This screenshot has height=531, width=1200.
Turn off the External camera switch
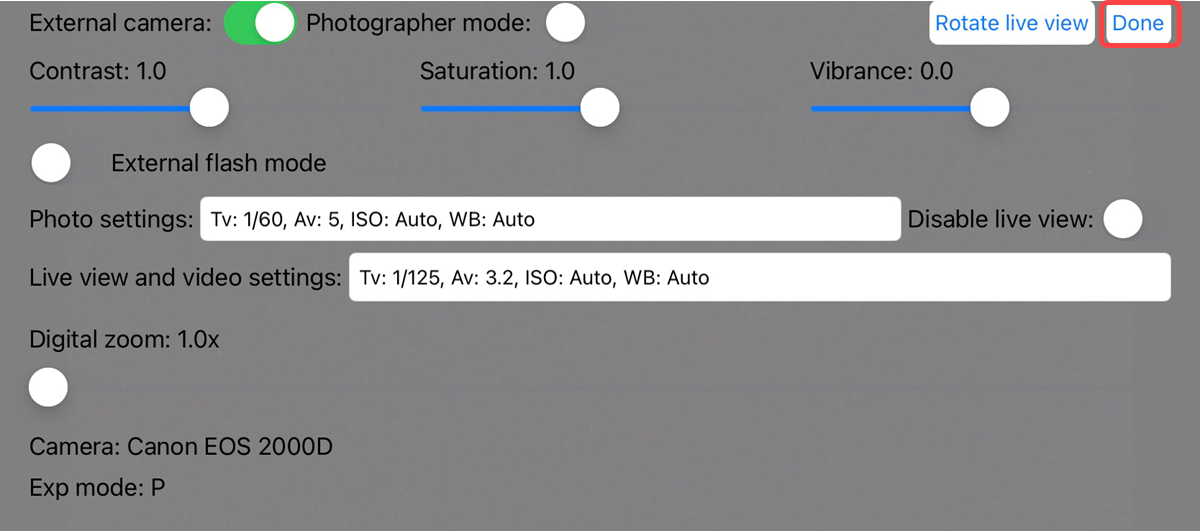260,23
